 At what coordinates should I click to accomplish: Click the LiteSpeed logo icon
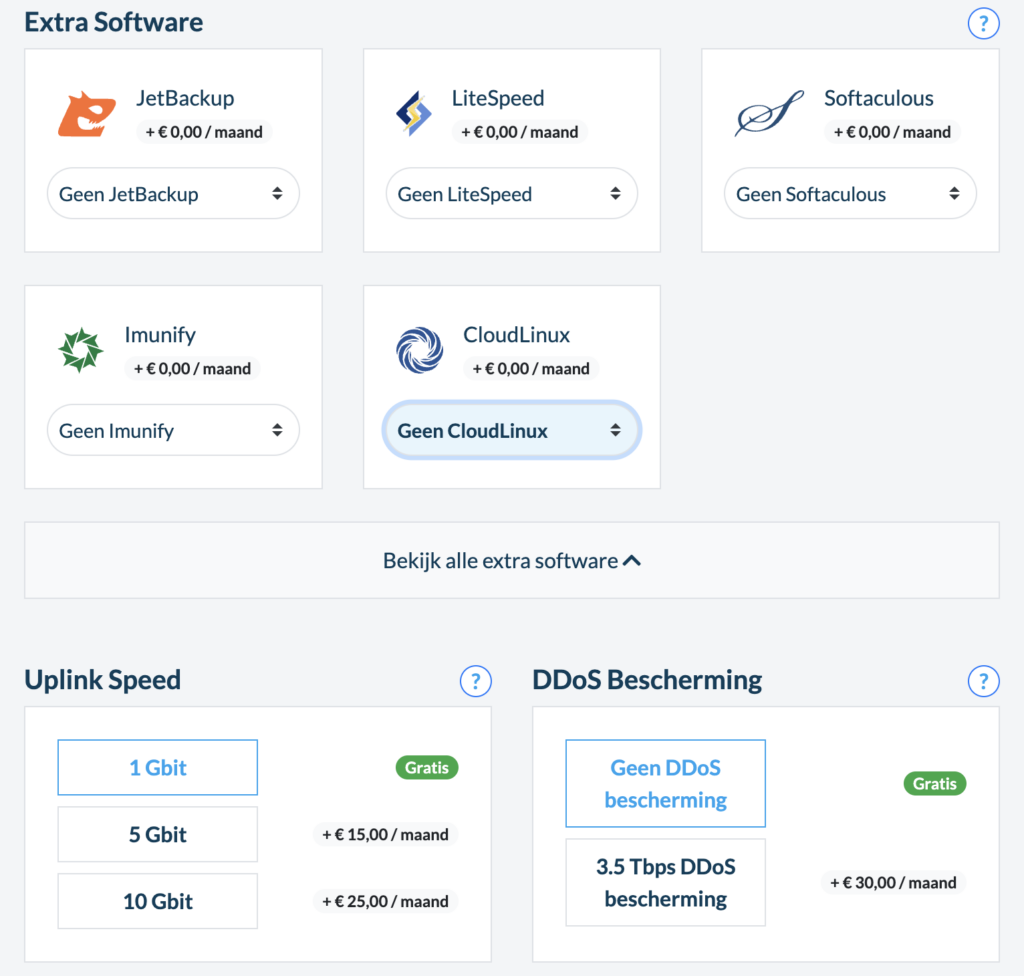(414, 114)
